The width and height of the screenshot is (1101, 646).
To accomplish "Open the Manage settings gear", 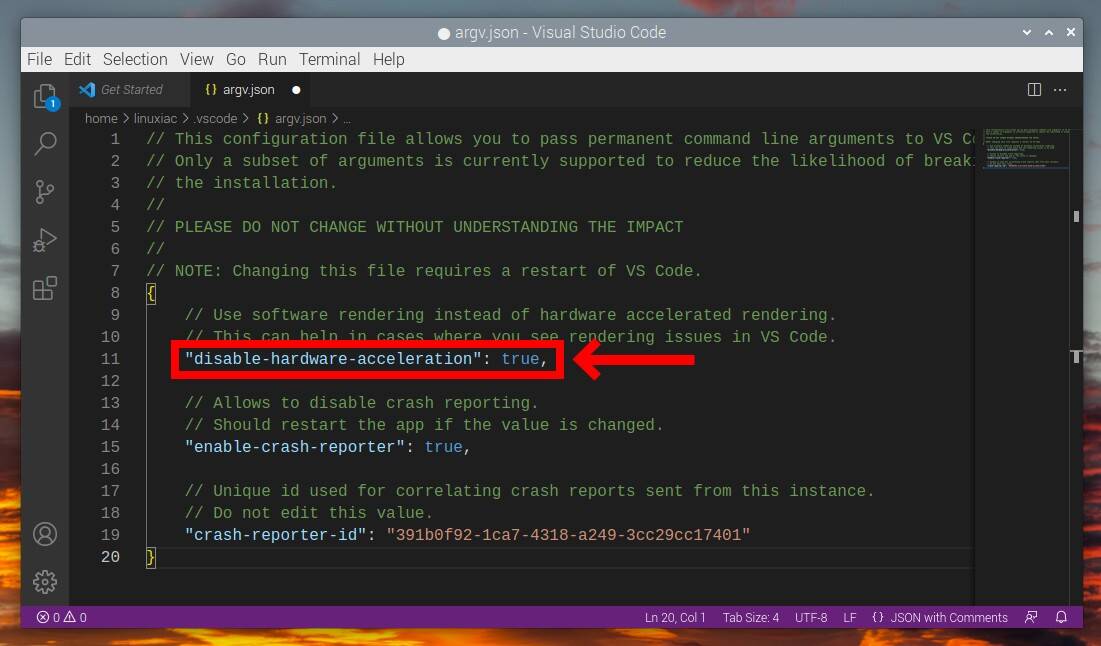I will pyautogui.click(x=44, y=581).
